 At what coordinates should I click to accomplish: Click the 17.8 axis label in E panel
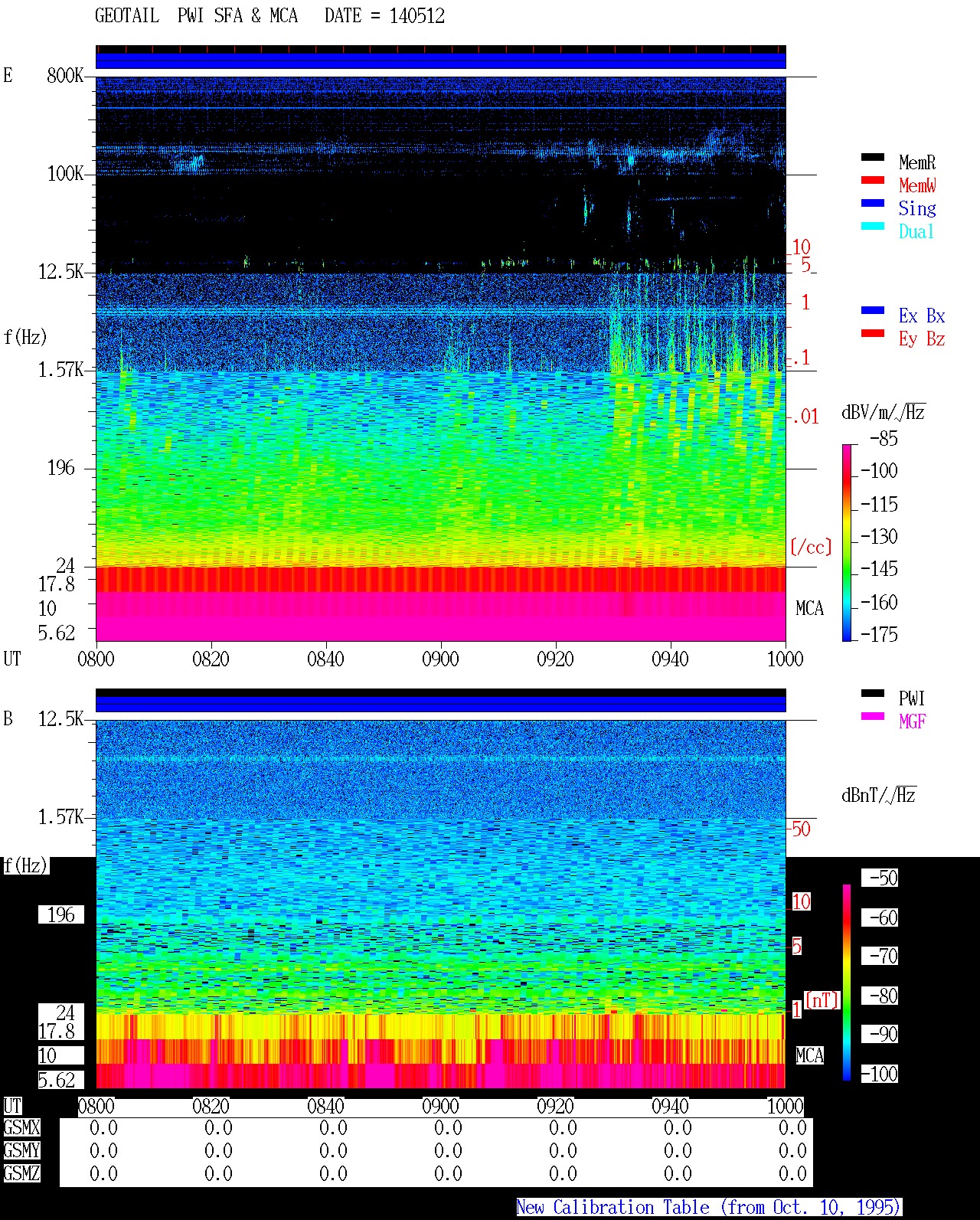tap(57, 584)
